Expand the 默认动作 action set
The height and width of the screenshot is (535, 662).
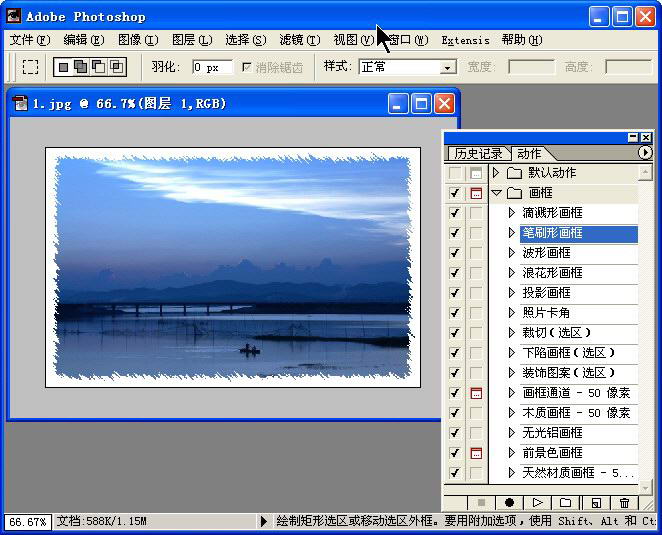pos(495,173)
